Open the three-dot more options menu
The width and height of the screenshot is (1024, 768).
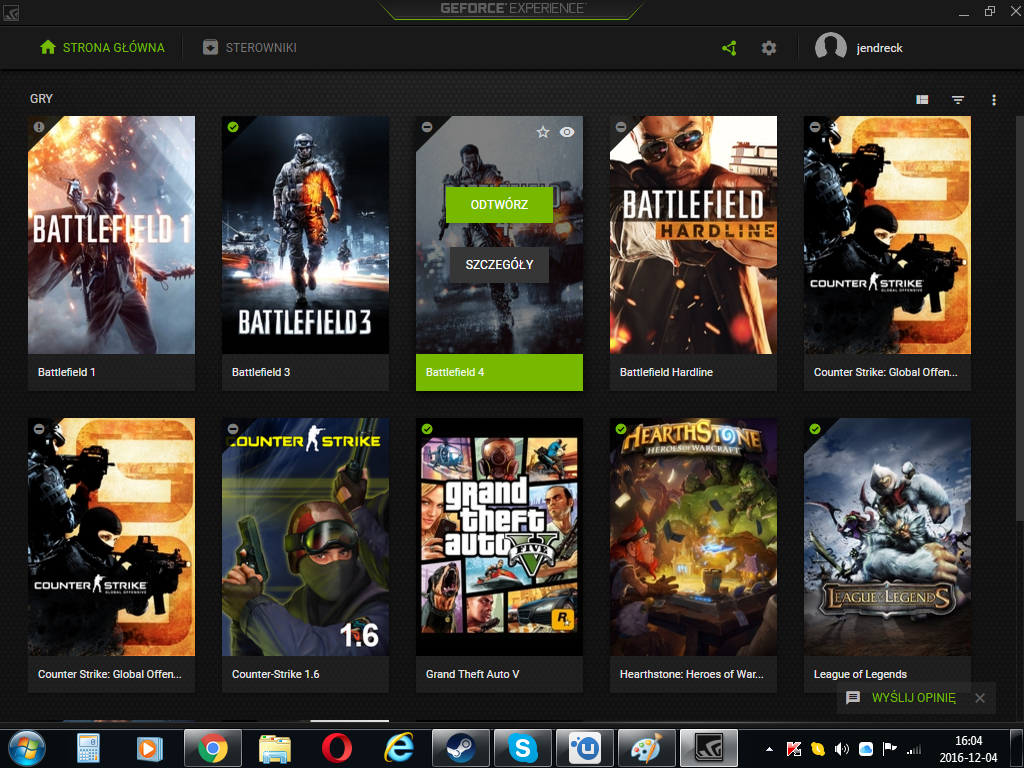[994, 99]
